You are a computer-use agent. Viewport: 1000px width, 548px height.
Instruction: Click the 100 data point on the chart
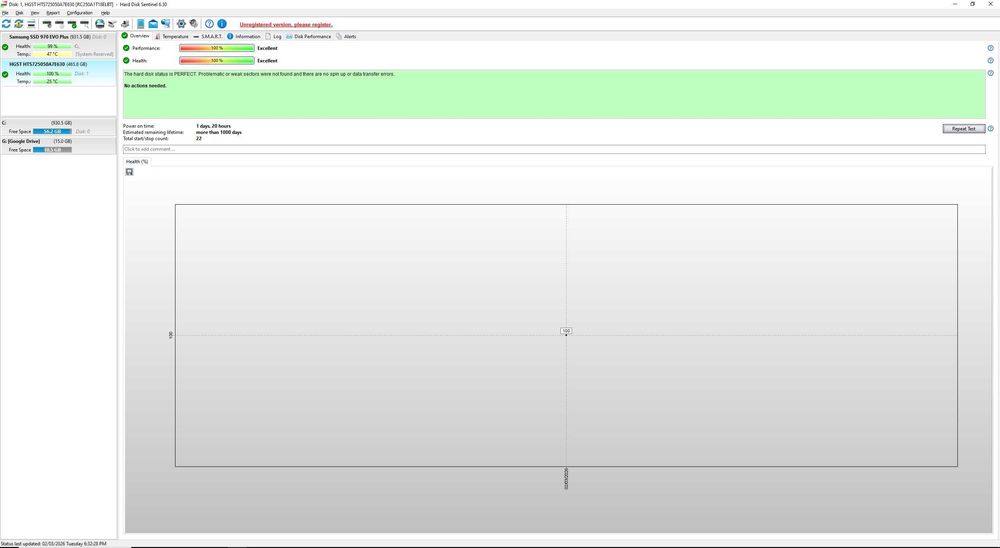pos(566,331)
